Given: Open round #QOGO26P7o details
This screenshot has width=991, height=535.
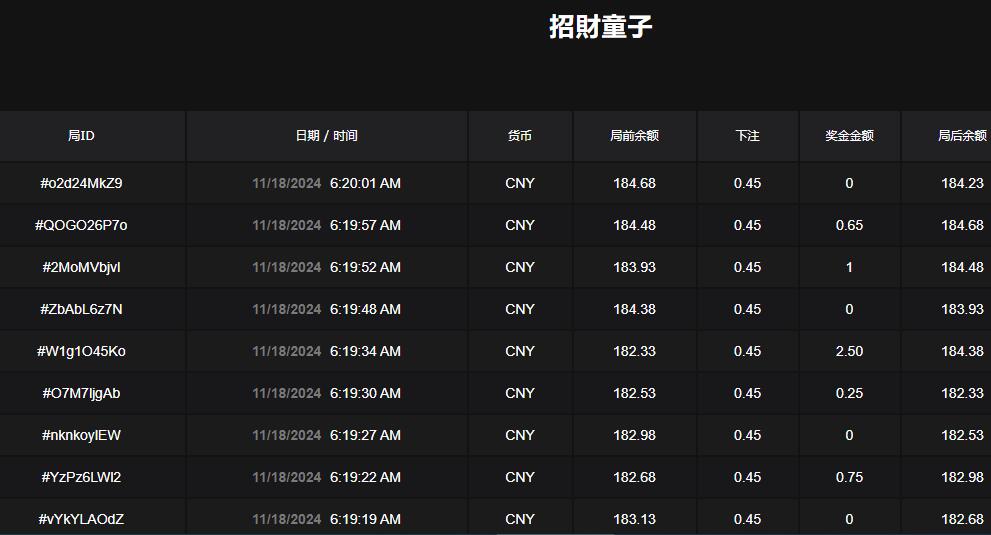Looking at the screenshot, I should (x=81, y=225).
